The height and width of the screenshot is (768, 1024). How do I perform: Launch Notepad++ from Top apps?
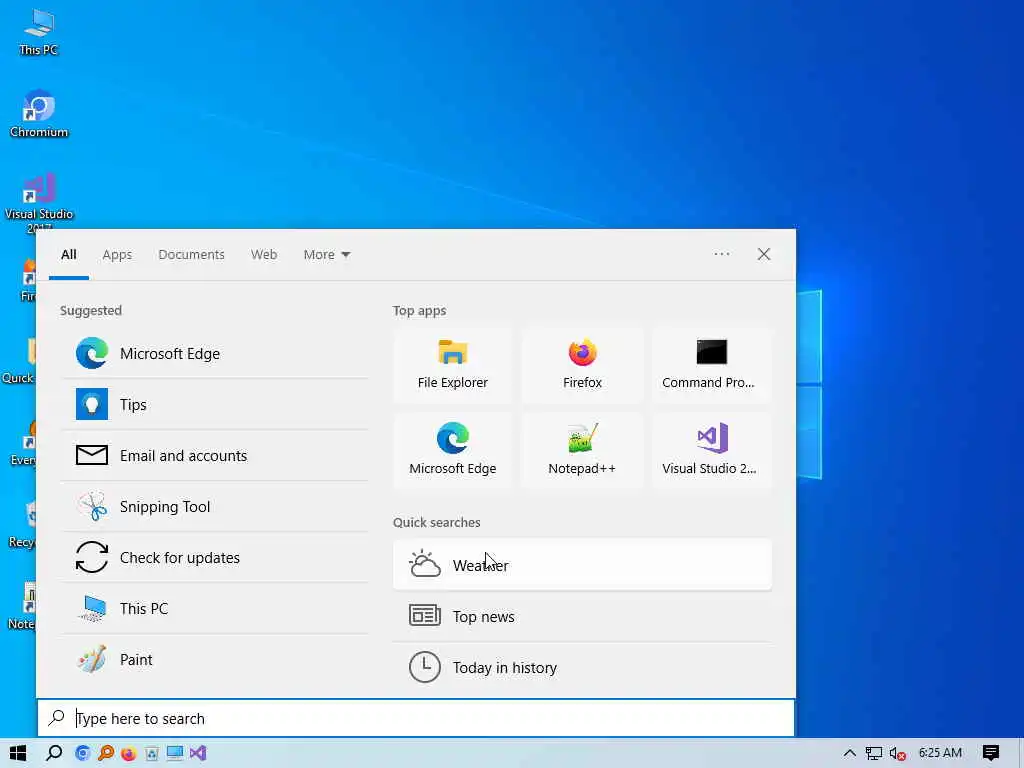click(582, 450)
